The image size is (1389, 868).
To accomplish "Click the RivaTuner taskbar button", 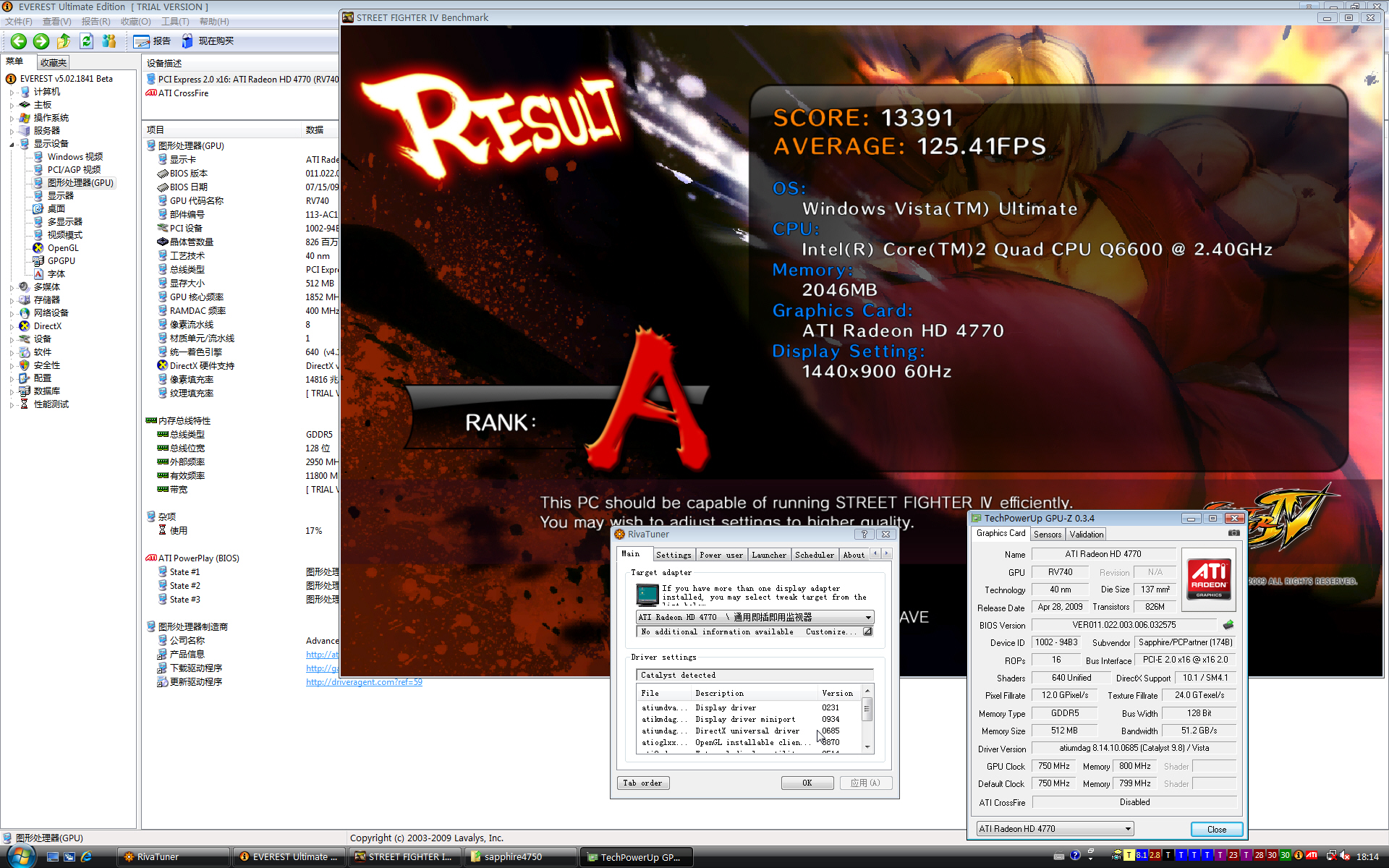I will tap(174, 857).
